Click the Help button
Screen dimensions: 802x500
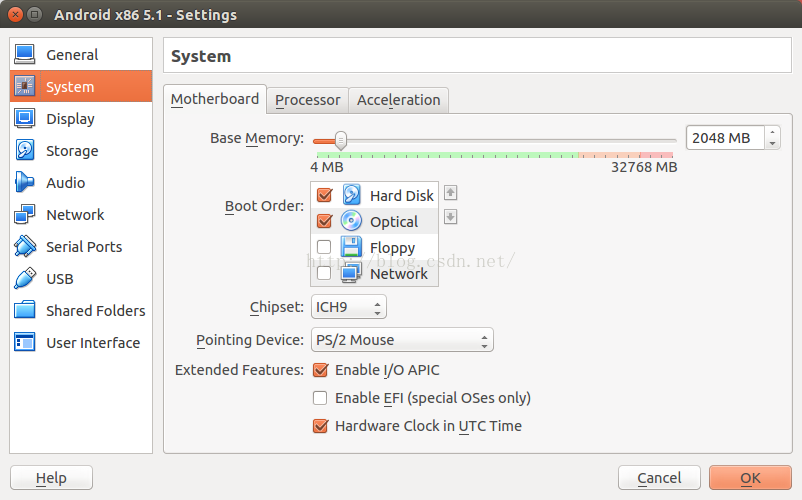tap(51, 478)
